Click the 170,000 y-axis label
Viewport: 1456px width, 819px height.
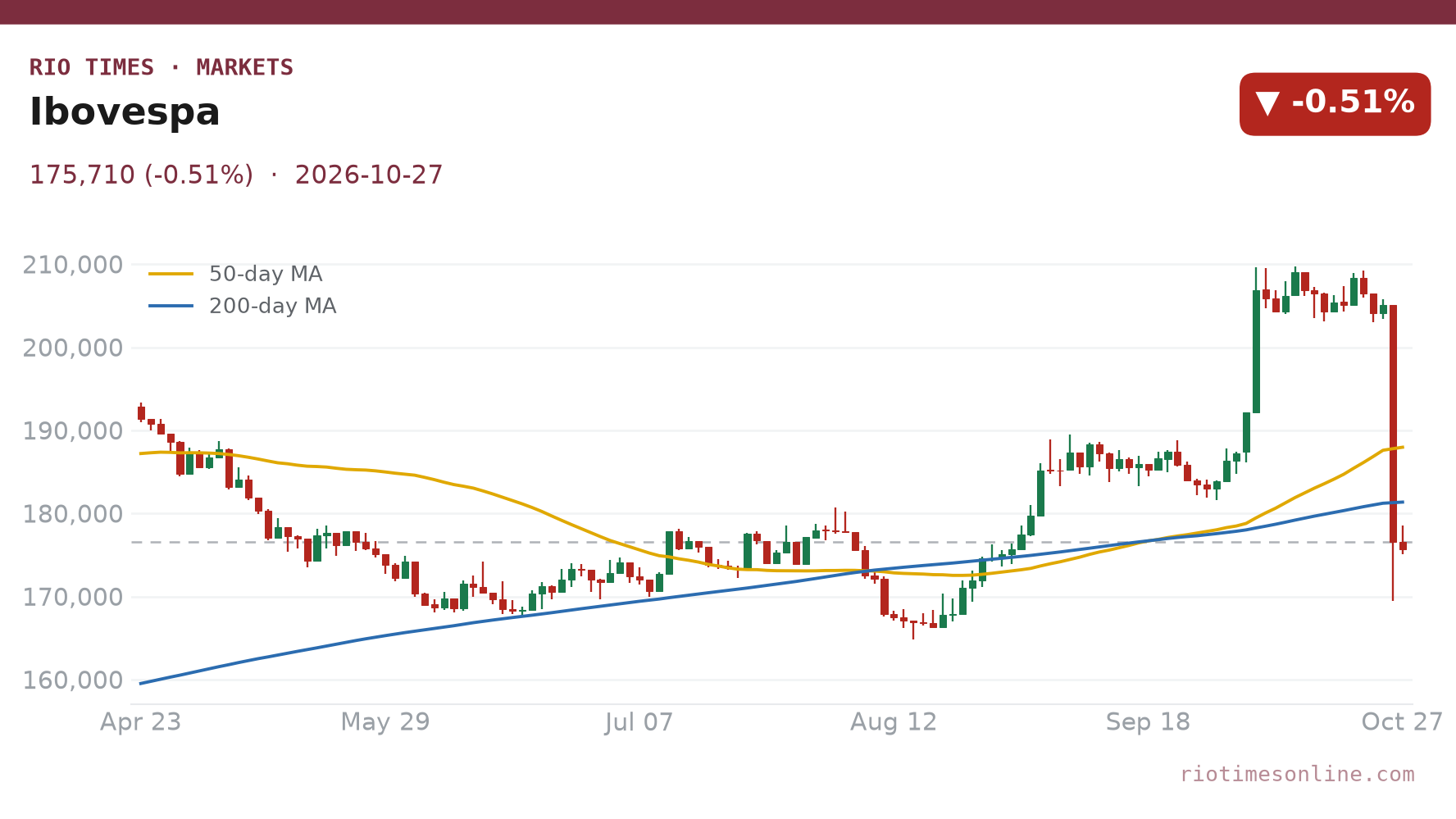click(x=73, y=597)
